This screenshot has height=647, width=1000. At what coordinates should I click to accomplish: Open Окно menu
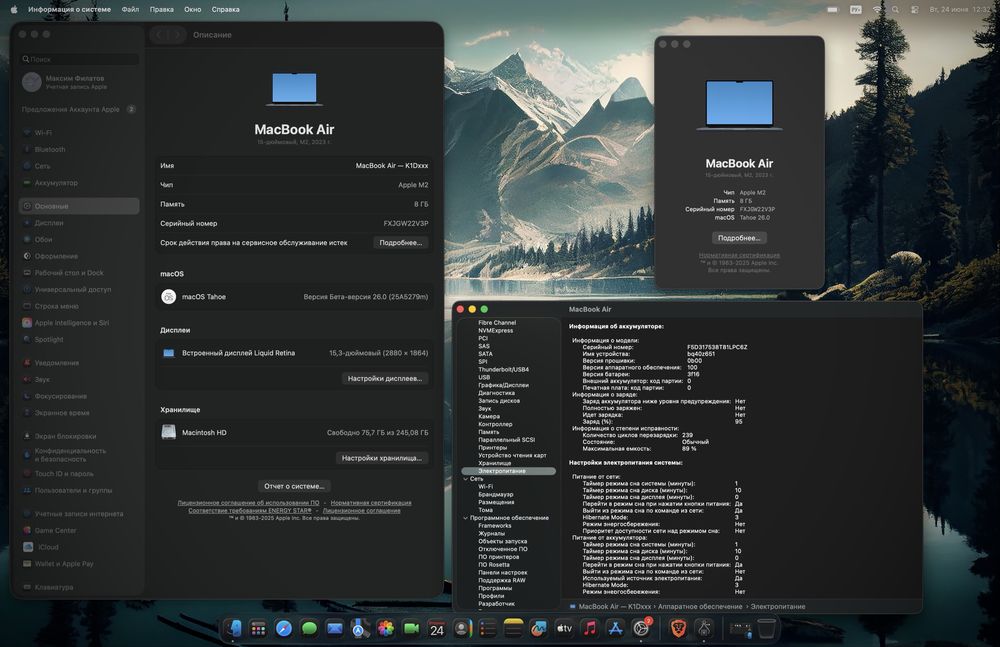[x=193, y=10]
